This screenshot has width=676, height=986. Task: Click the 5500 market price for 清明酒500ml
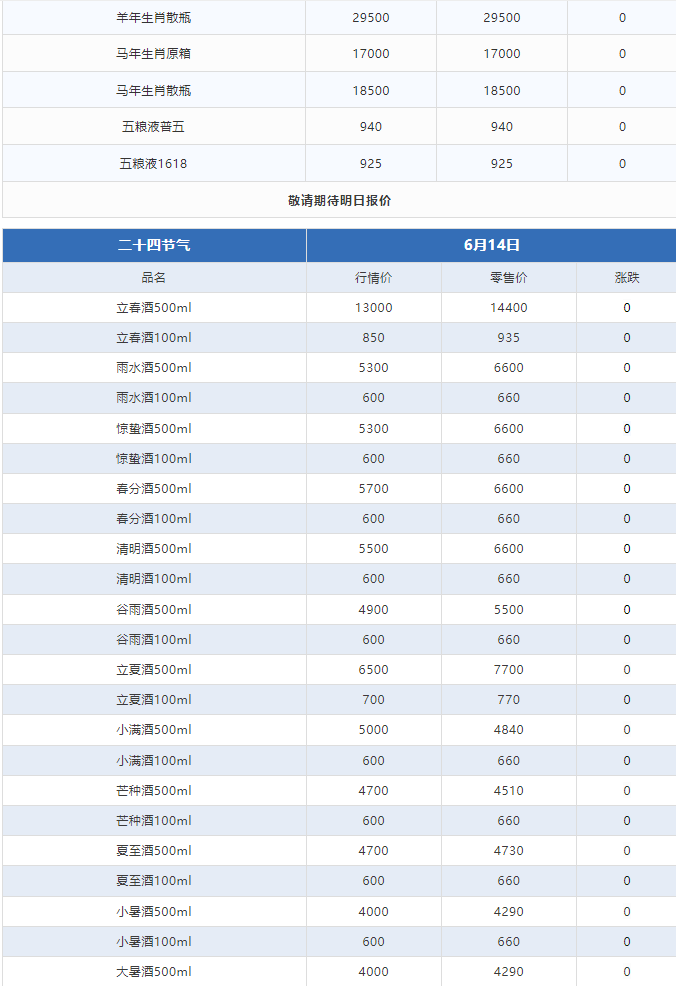(374, 548)
